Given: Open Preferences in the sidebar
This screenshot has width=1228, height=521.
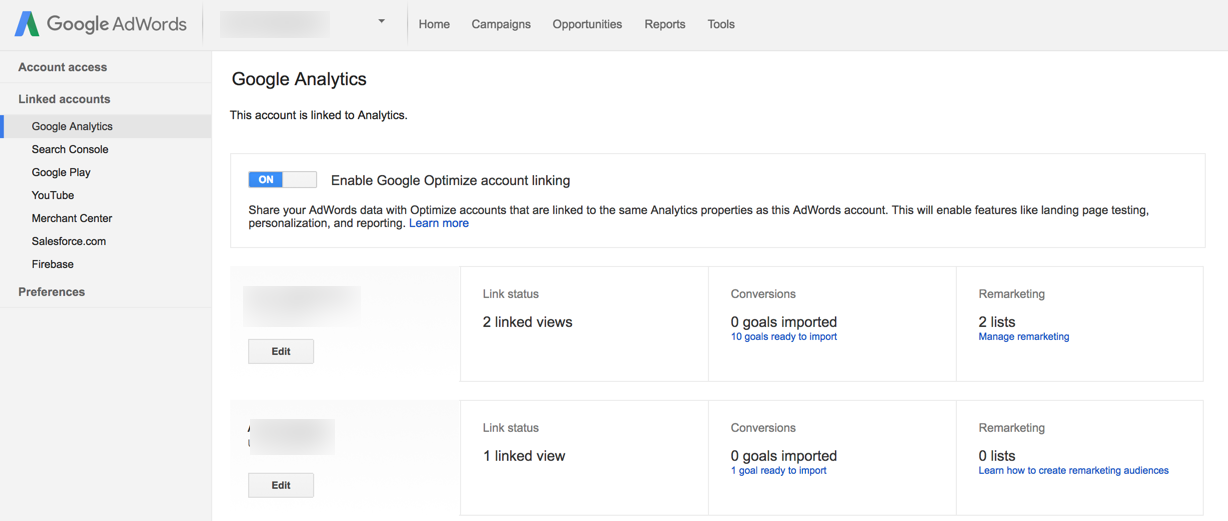Looking at the screenshot, I should pos(51,292).
